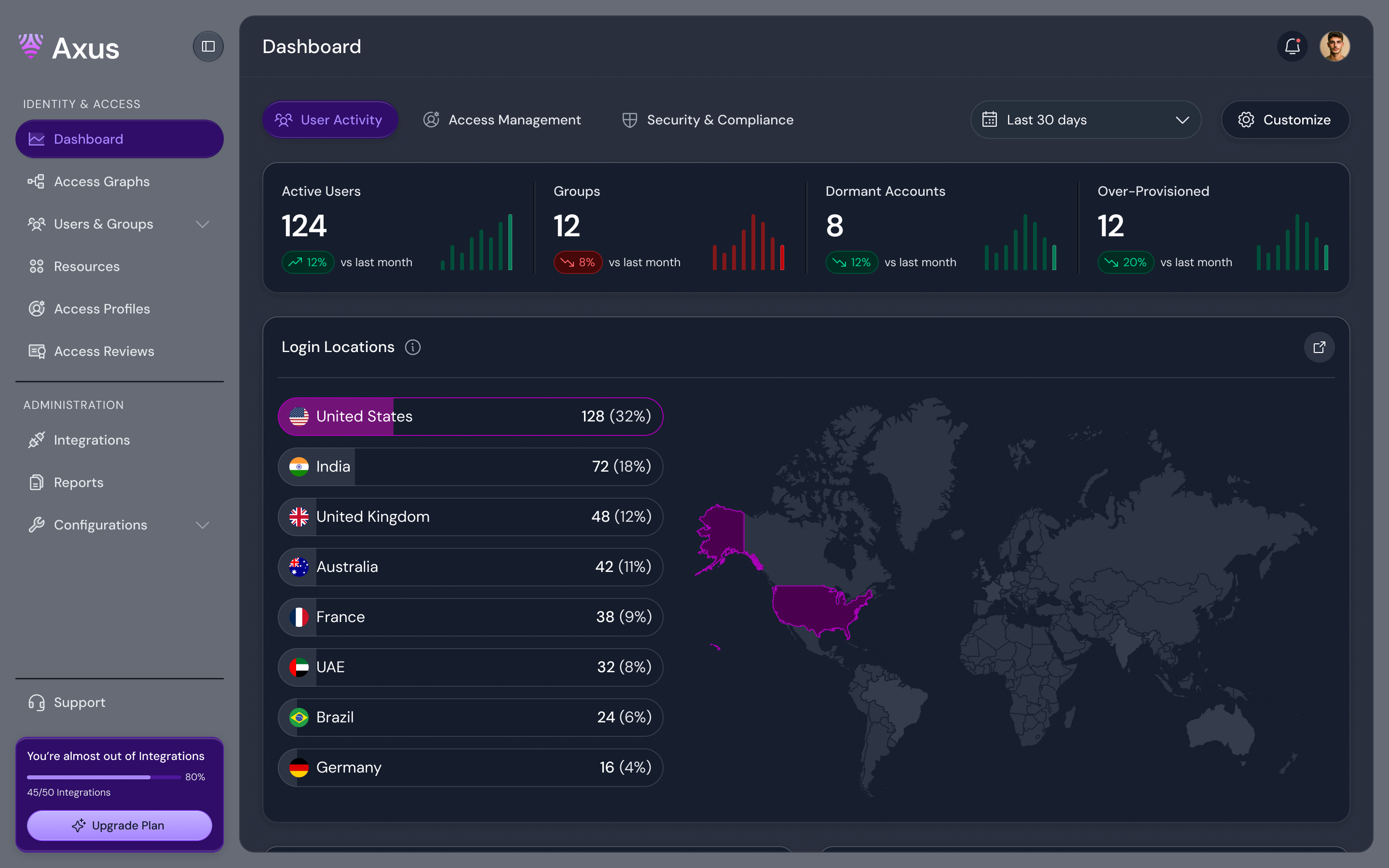The image size is (1389, 868).
Task: Switch to Security & Compliance tab
Action: tap(708, 120)
